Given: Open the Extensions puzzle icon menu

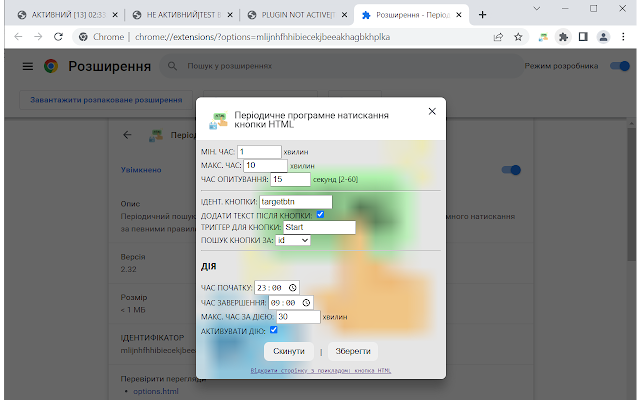Looking at the screenshot, I should click(563, 37).
